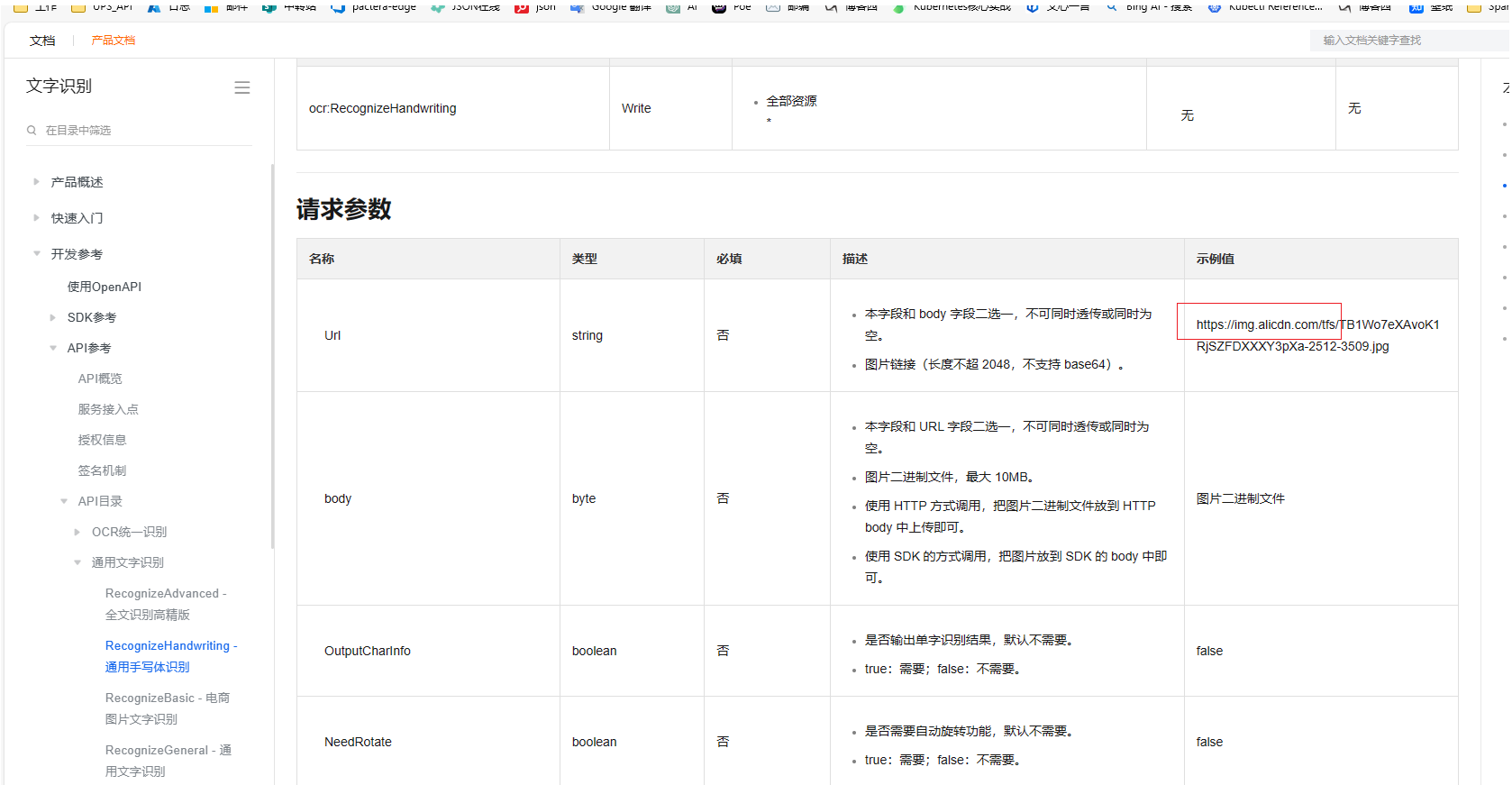Select the API参考 section

(89, 348)
